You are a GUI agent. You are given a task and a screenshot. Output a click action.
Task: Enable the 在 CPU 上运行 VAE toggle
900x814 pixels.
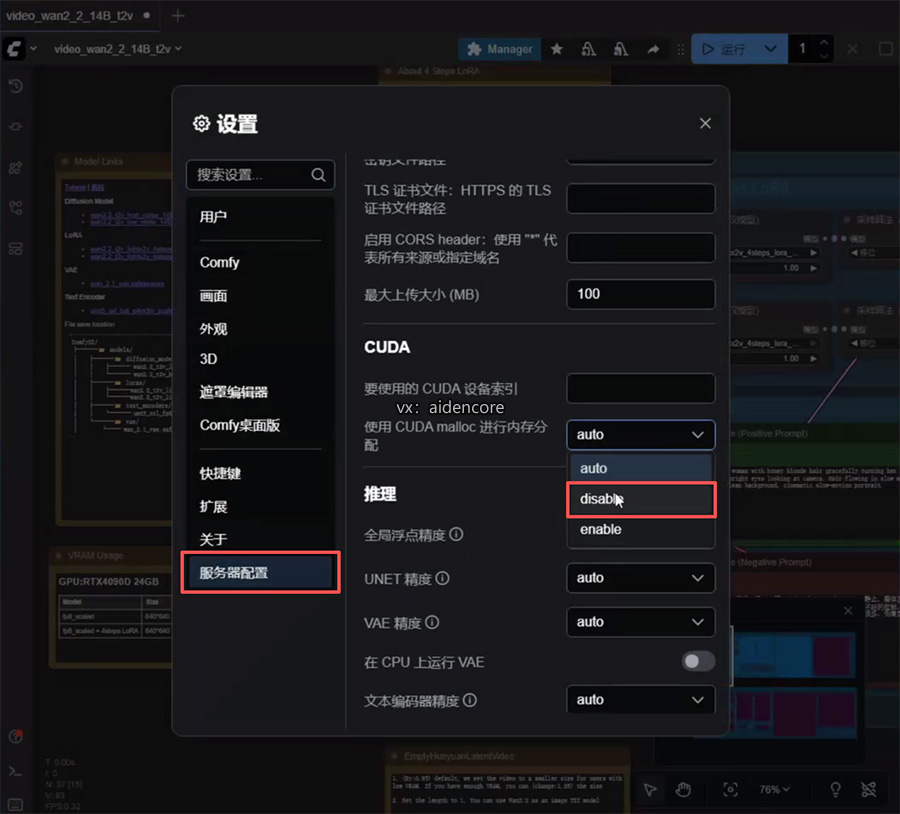[698, 661]
